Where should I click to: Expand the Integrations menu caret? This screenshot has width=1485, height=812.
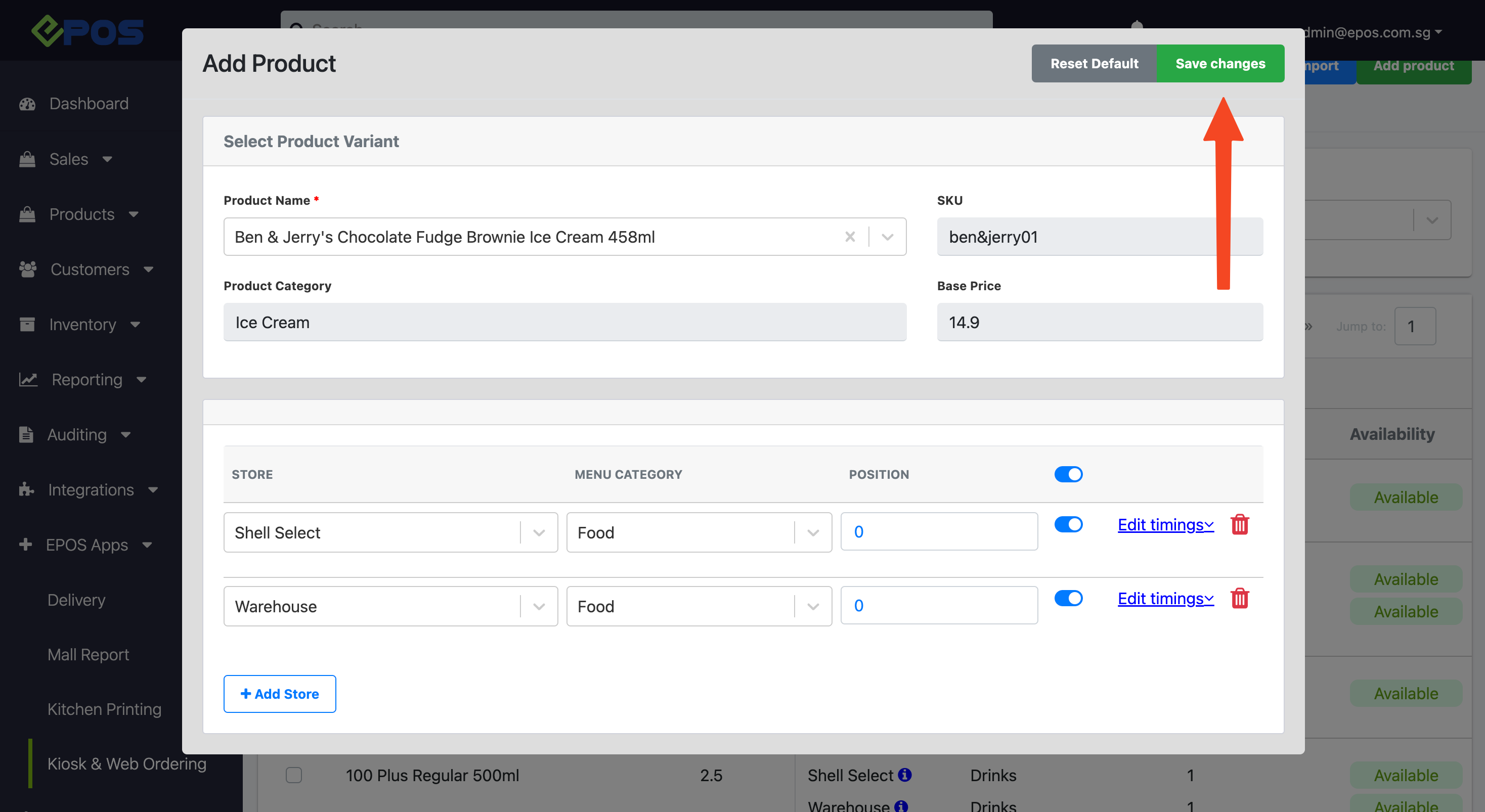tap(153, 489)
